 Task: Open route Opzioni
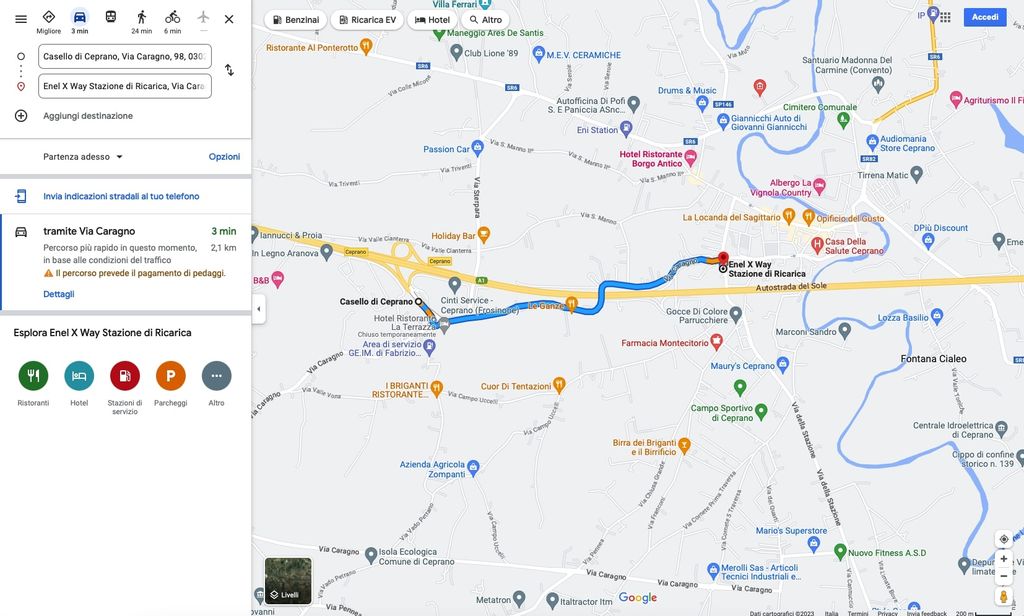[224, 157]
